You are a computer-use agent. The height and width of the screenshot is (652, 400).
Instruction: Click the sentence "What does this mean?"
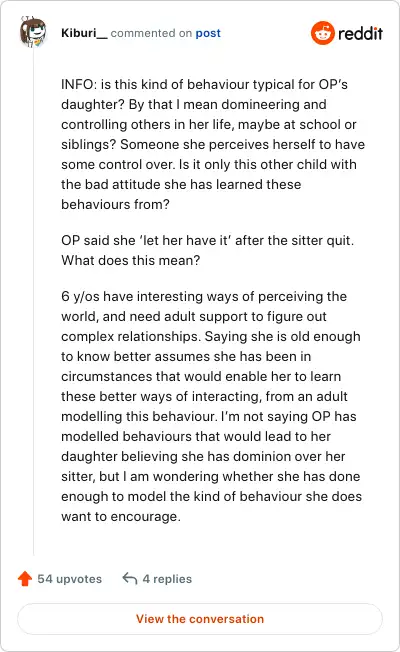click(x=131, y=260)
